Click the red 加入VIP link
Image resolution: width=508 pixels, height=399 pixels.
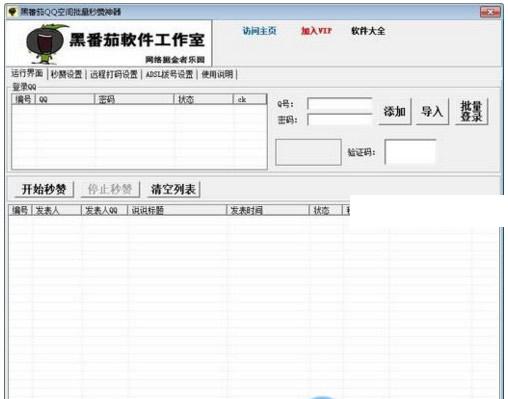tap(316, 31)
